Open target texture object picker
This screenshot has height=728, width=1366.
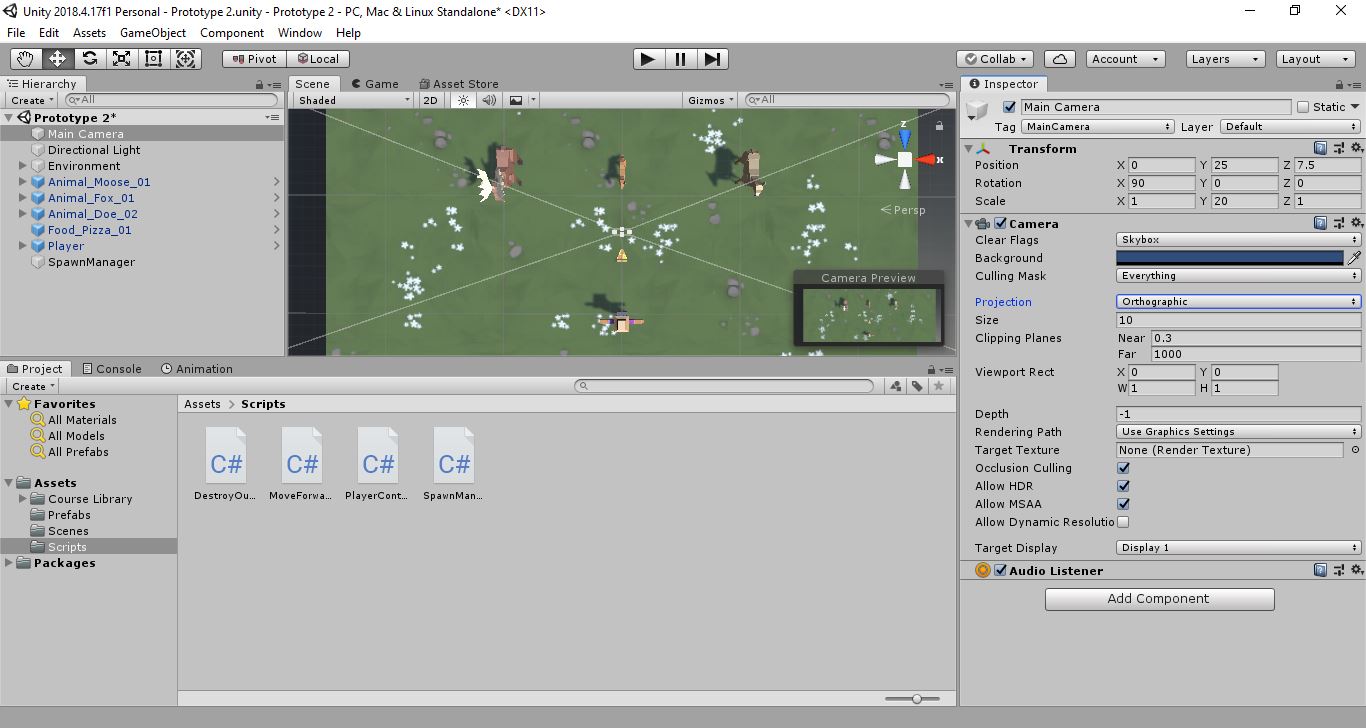(x=1354, y=450)
